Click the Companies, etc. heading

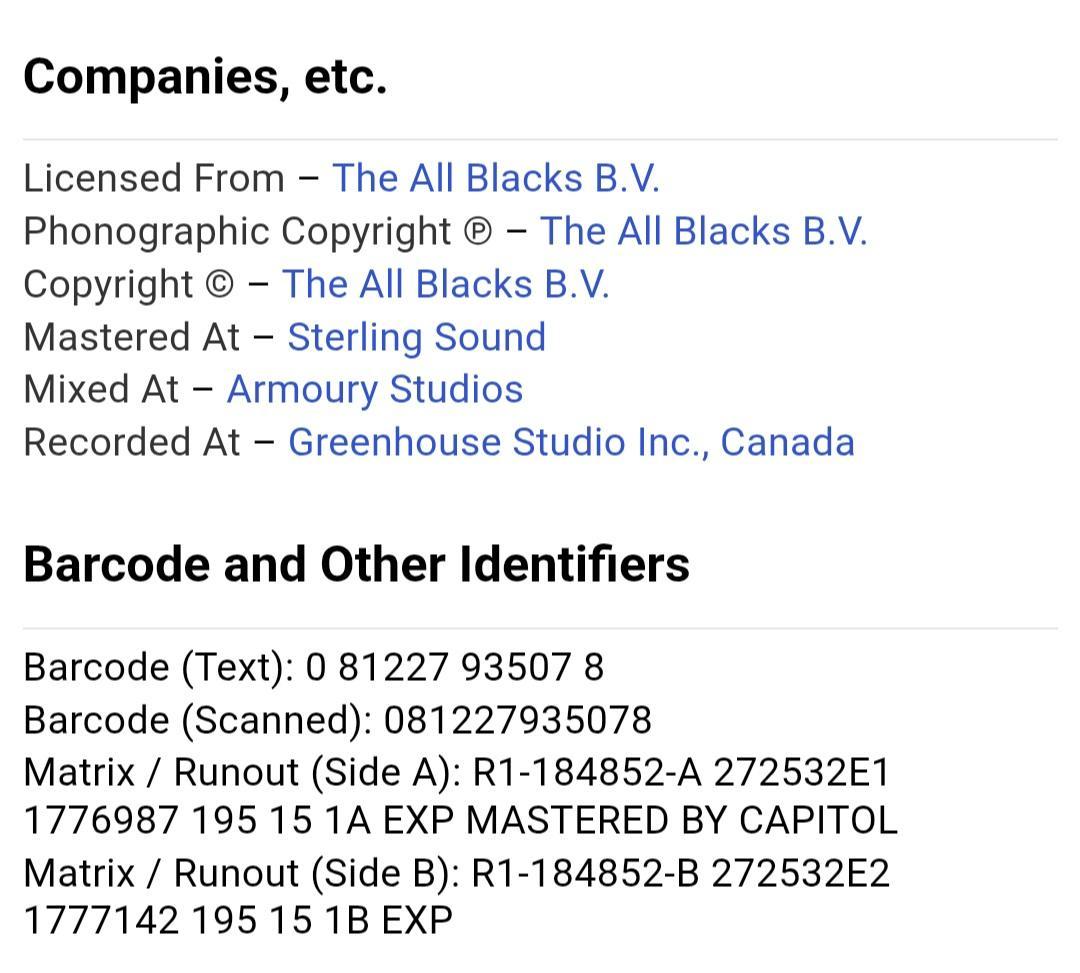[205, 76]
